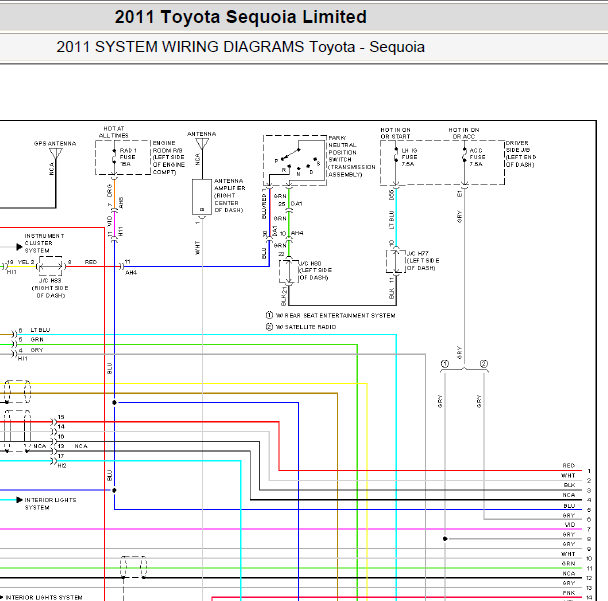This screenshot has height=601, width=608.
Task: Select the "LH IG FUSE 7.5A" text
Action: (x=409, y=157)
